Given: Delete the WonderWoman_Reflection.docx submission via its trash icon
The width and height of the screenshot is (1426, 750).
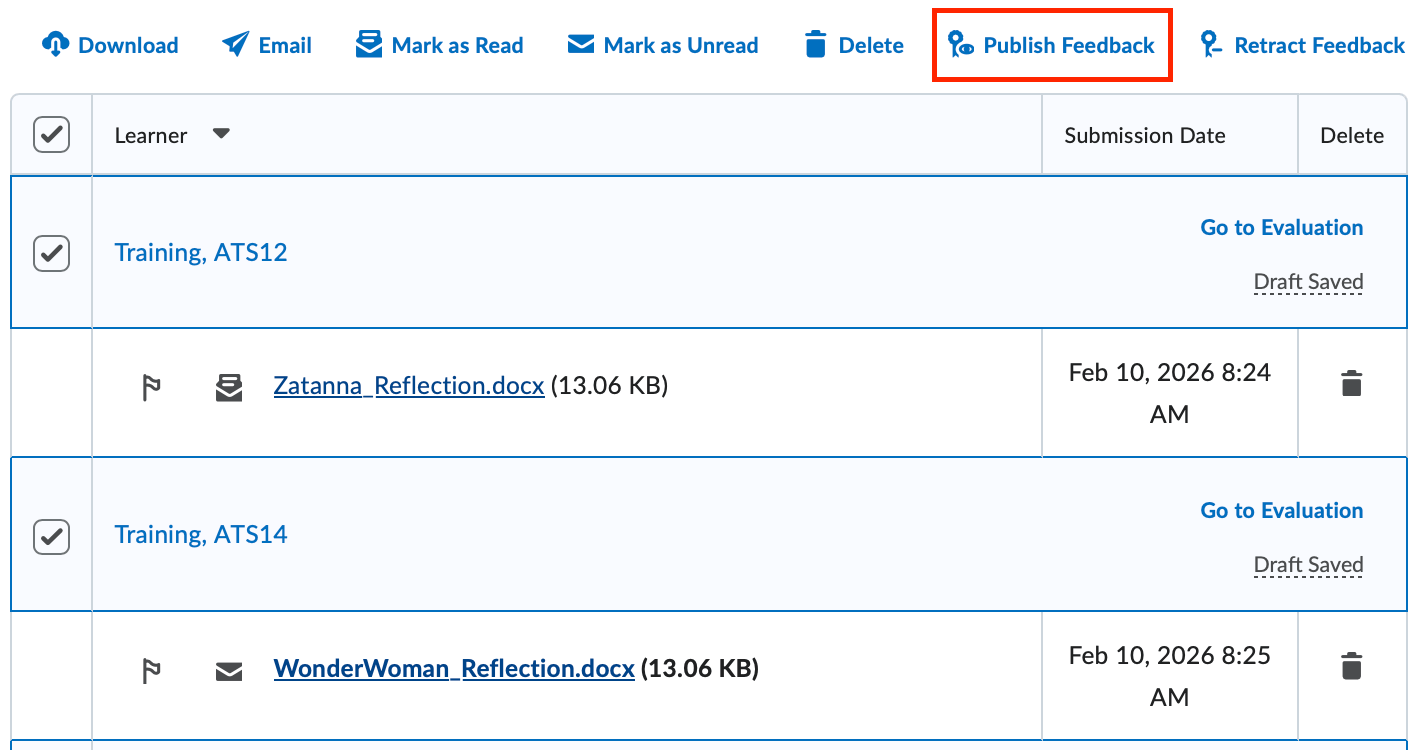Looking at the screenshot, I should pyautogui.click(x=1351, y=664).
